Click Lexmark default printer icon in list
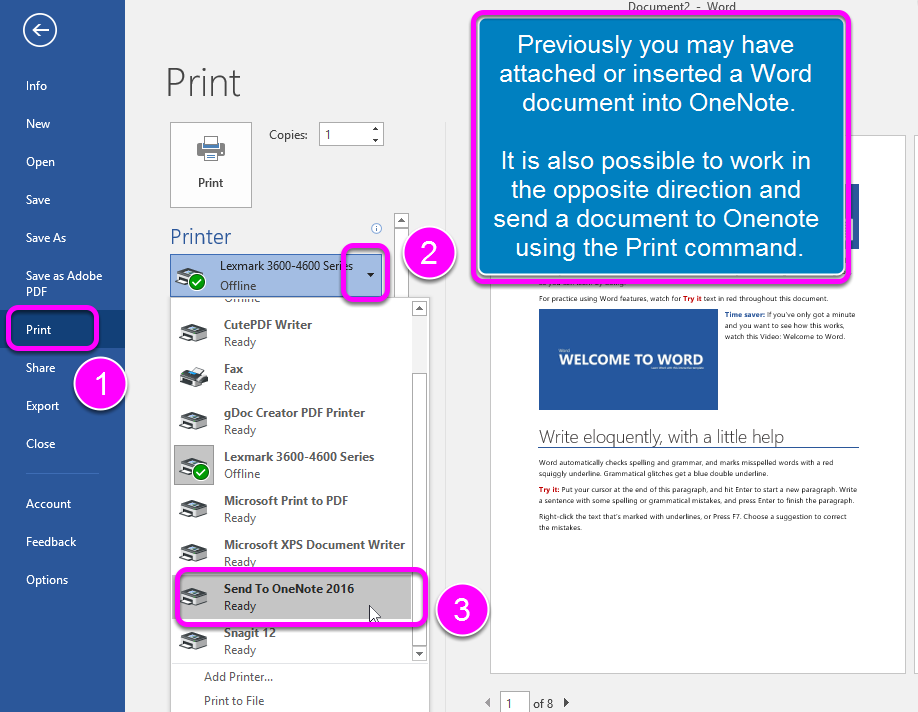The height and width of the screenshot is (712, 918). [x=194, y=465]
